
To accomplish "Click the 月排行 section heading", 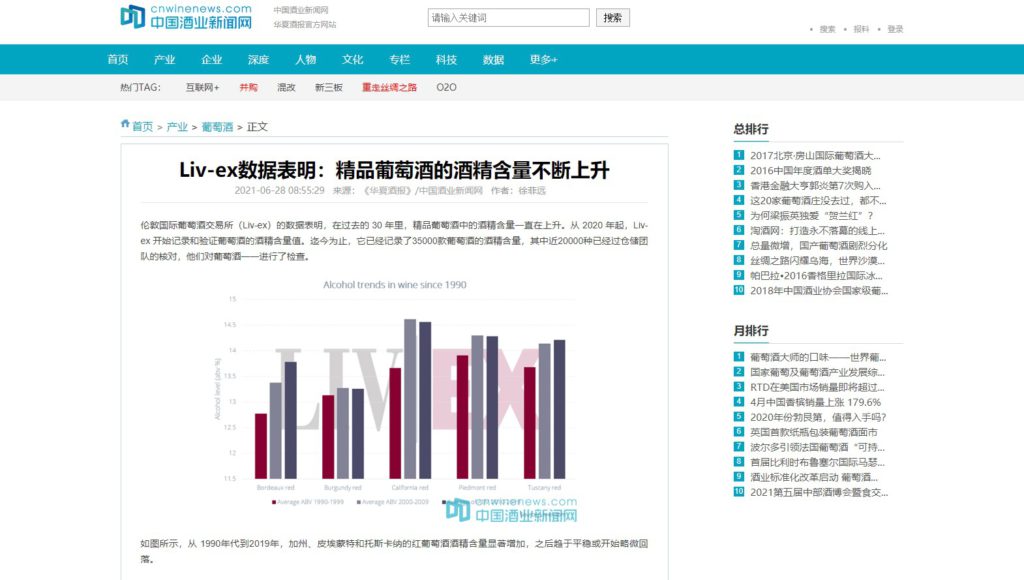I will coord(751,331).
